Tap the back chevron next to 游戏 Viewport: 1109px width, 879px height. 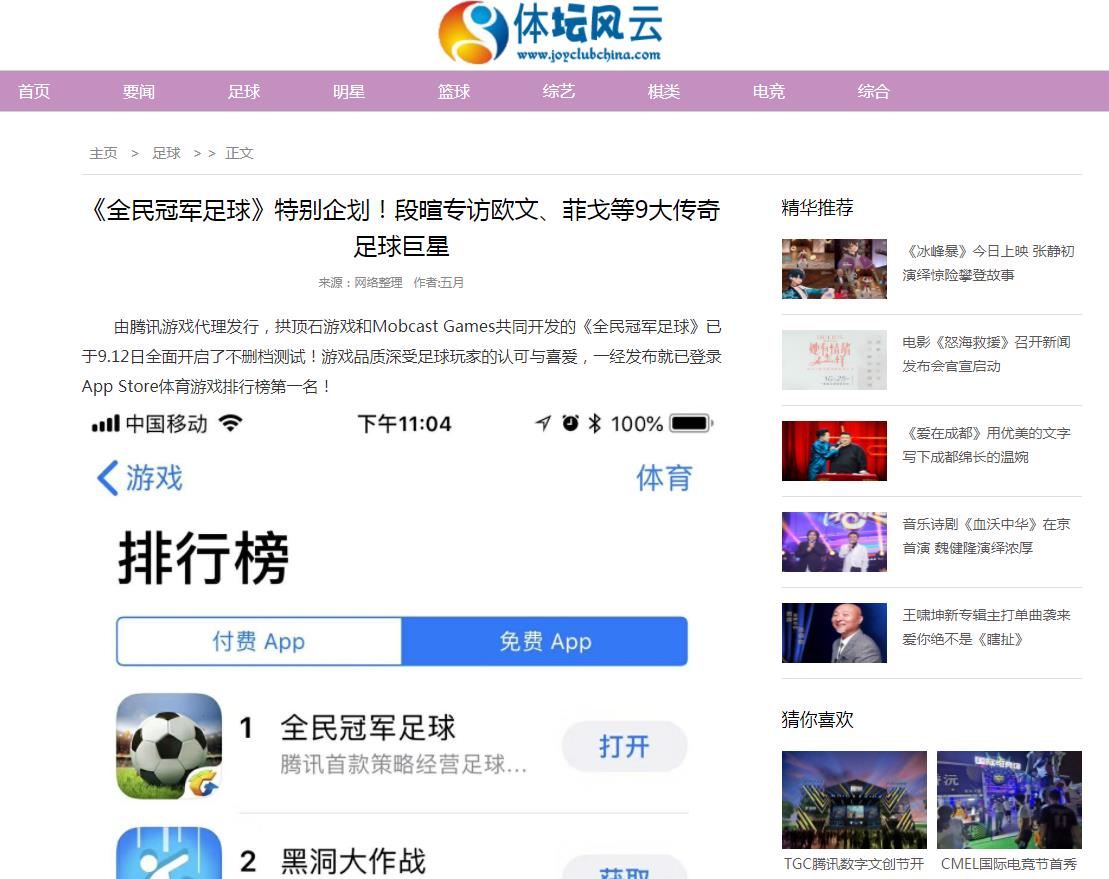(x=107, y=478)
